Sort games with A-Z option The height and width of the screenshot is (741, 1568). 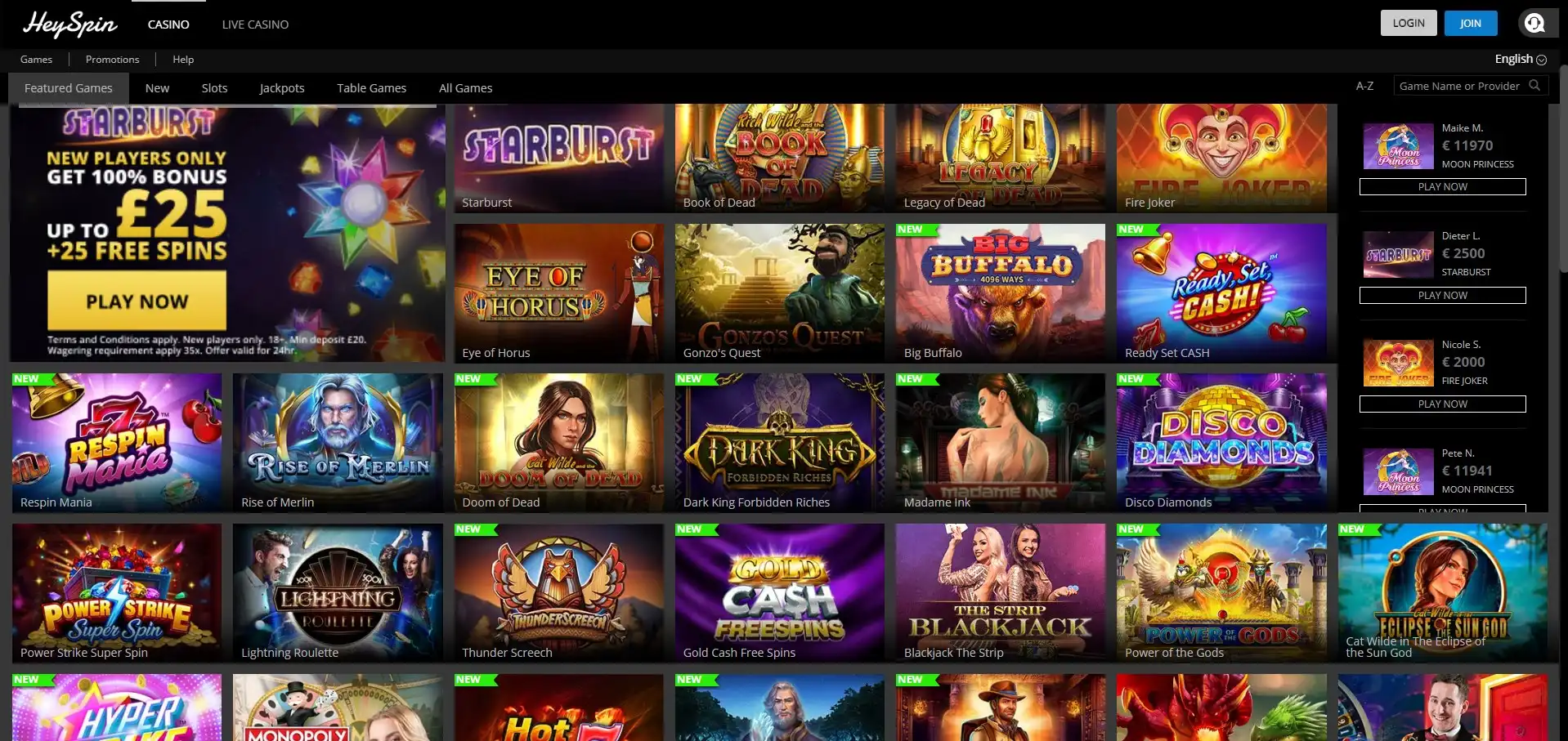pos(1364,86)
